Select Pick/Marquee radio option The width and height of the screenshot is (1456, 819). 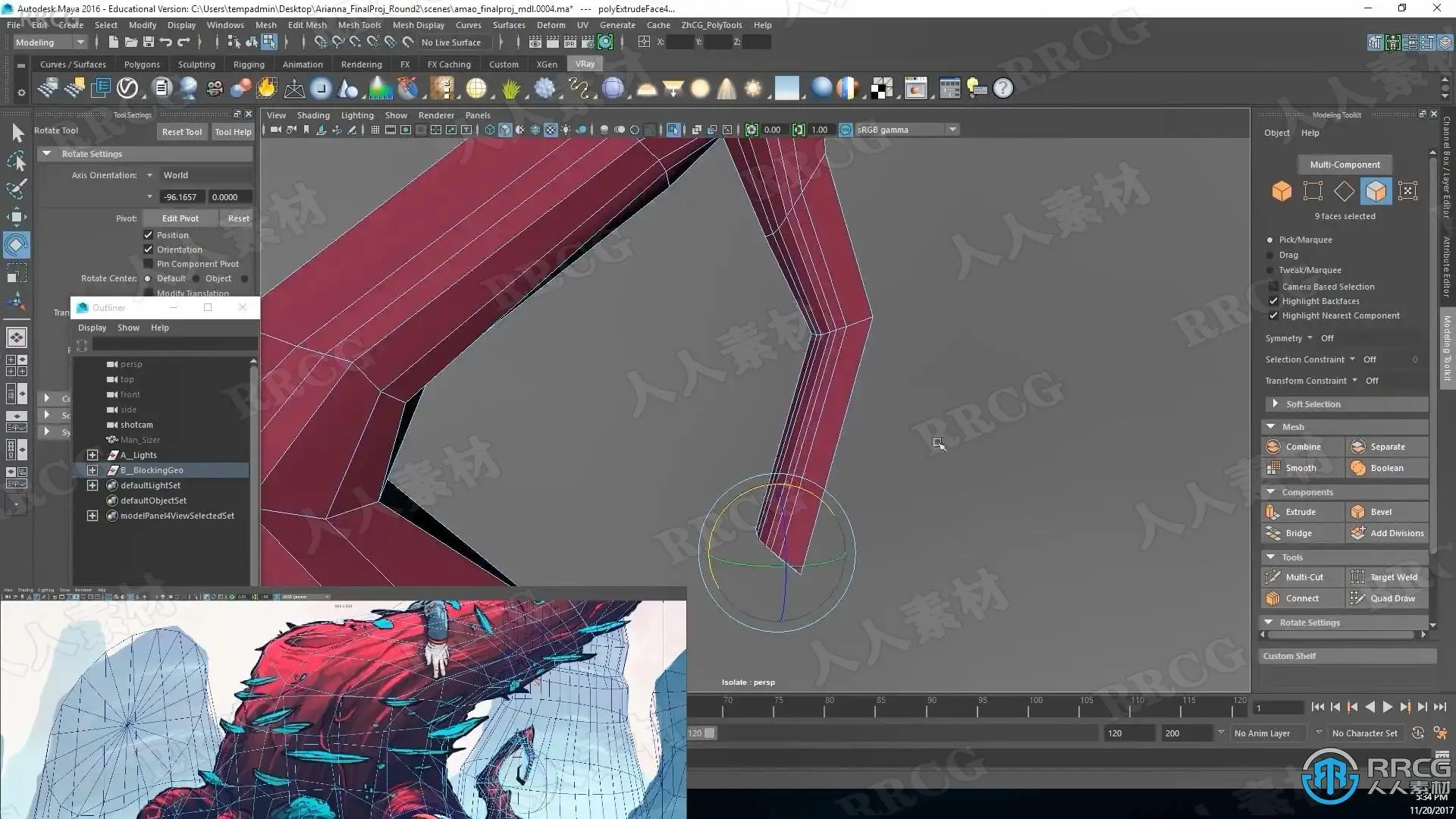pyautogui.click(x=1270, y=240)
